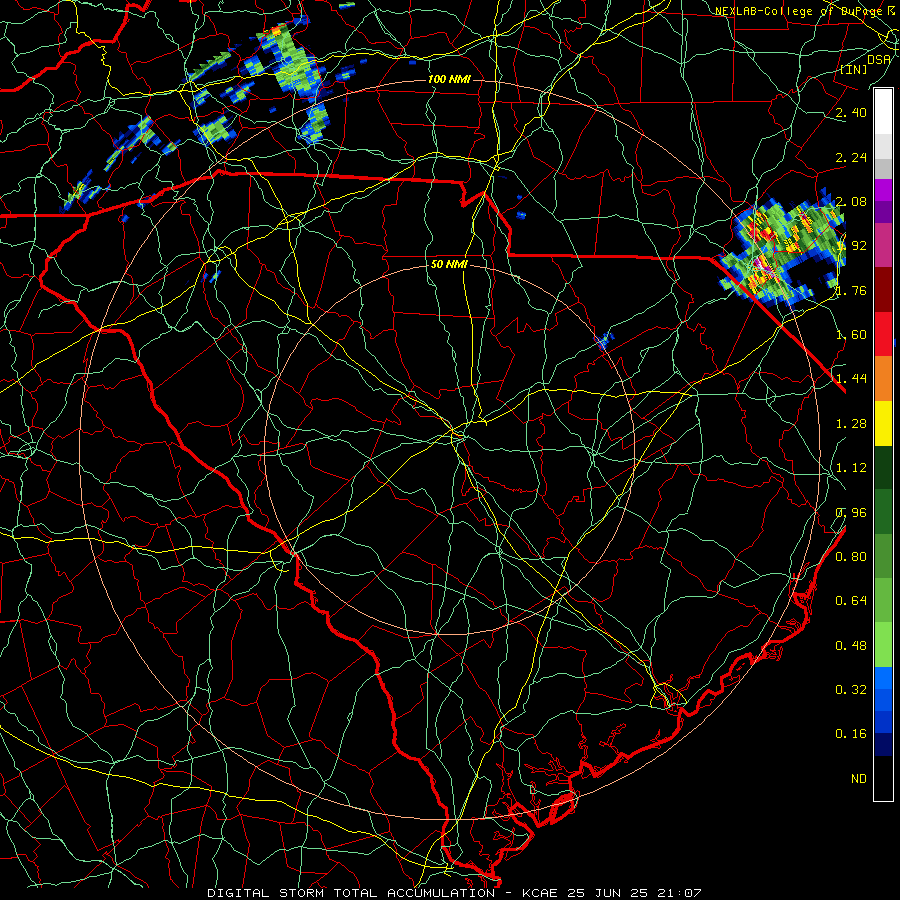Select the DSA product label

coord(879,60)
